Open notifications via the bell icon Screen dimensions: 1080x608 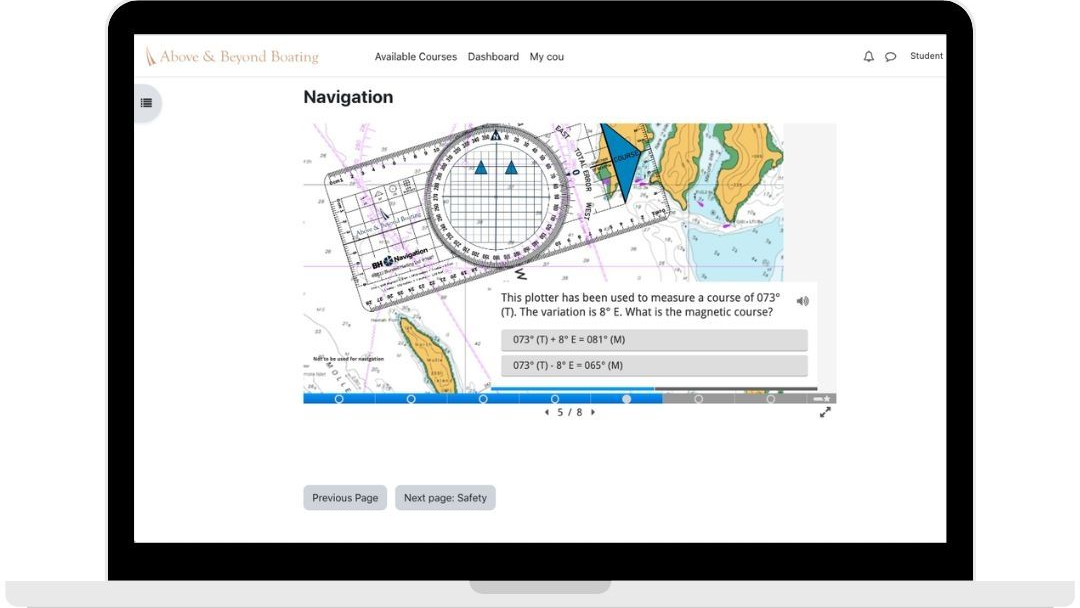[868, 56]
